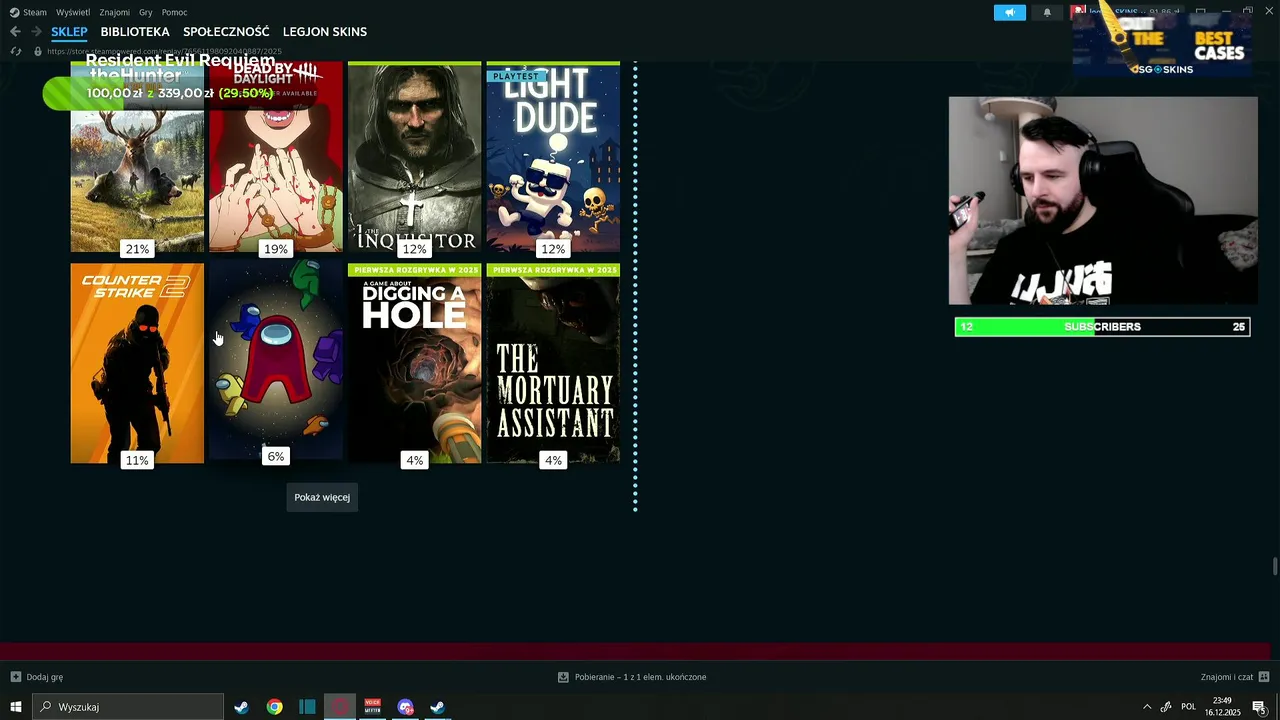Open the Windows Start menu
Screen dimensions: 1280x720
pos(16,707)
